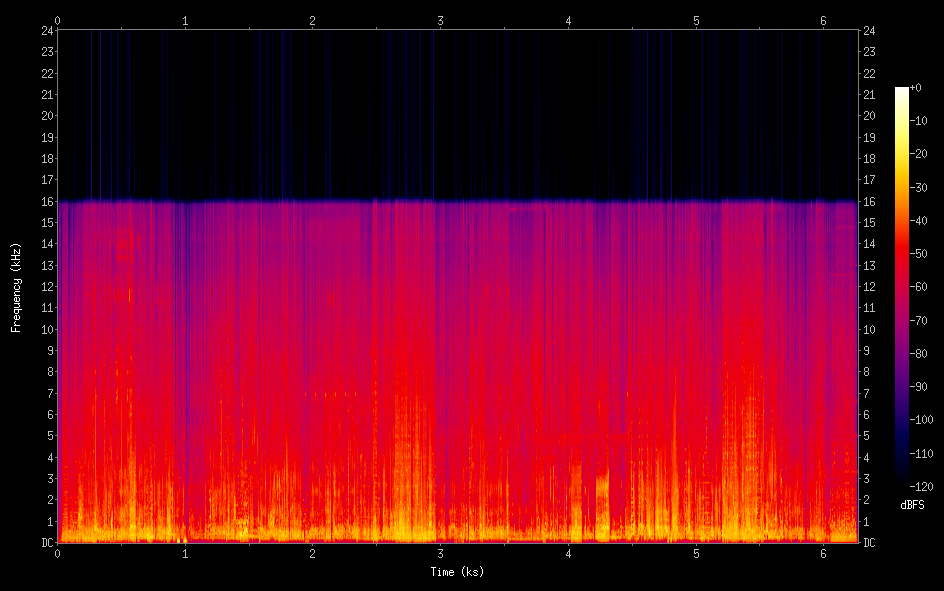This screenshot has height=591, width=944.
Task: Click the -30 label on the dBFS scale
Action: (919, 188)
